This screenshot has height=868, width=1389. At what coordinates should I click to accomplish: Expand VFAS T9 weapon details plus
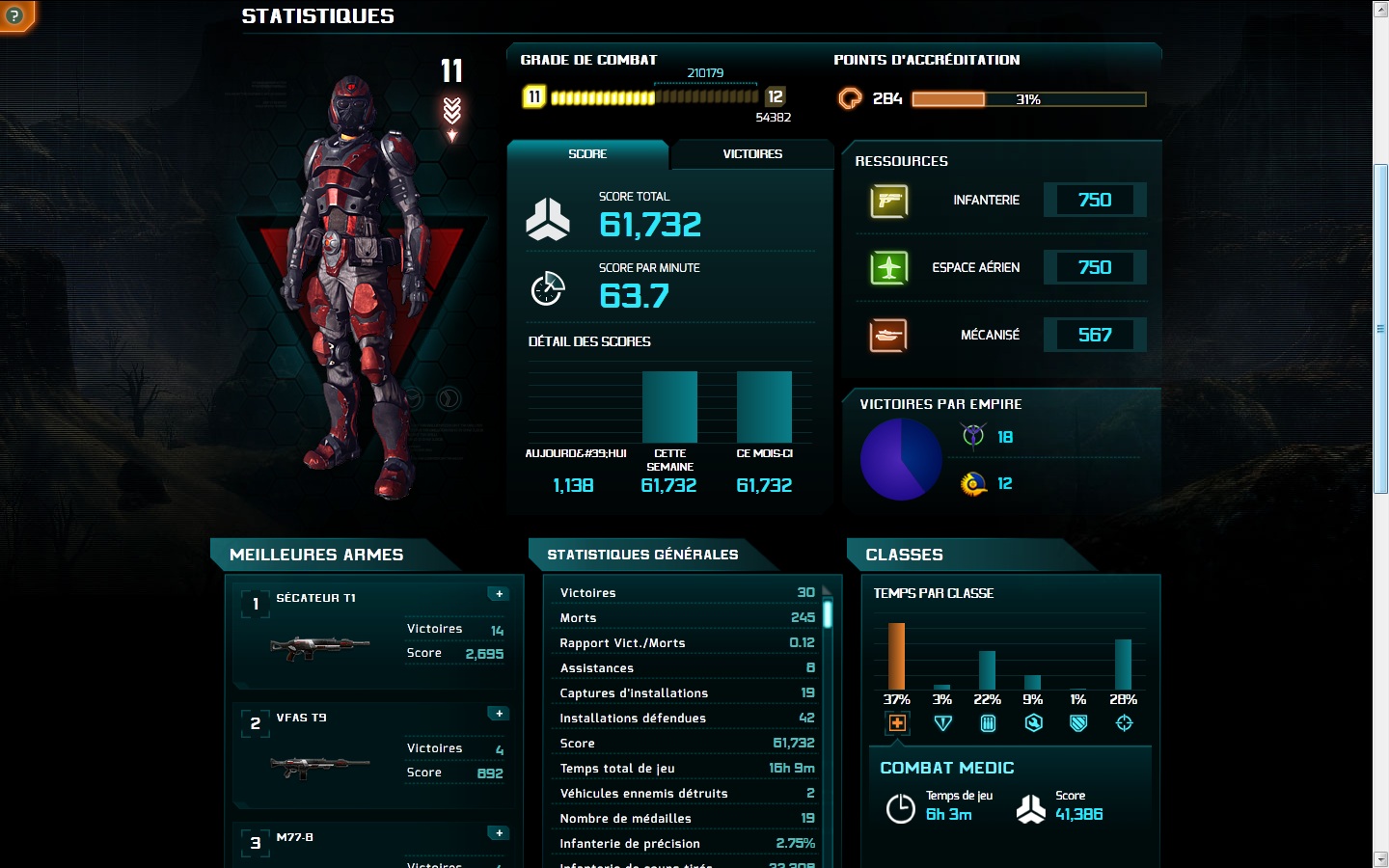click(499, 714)
